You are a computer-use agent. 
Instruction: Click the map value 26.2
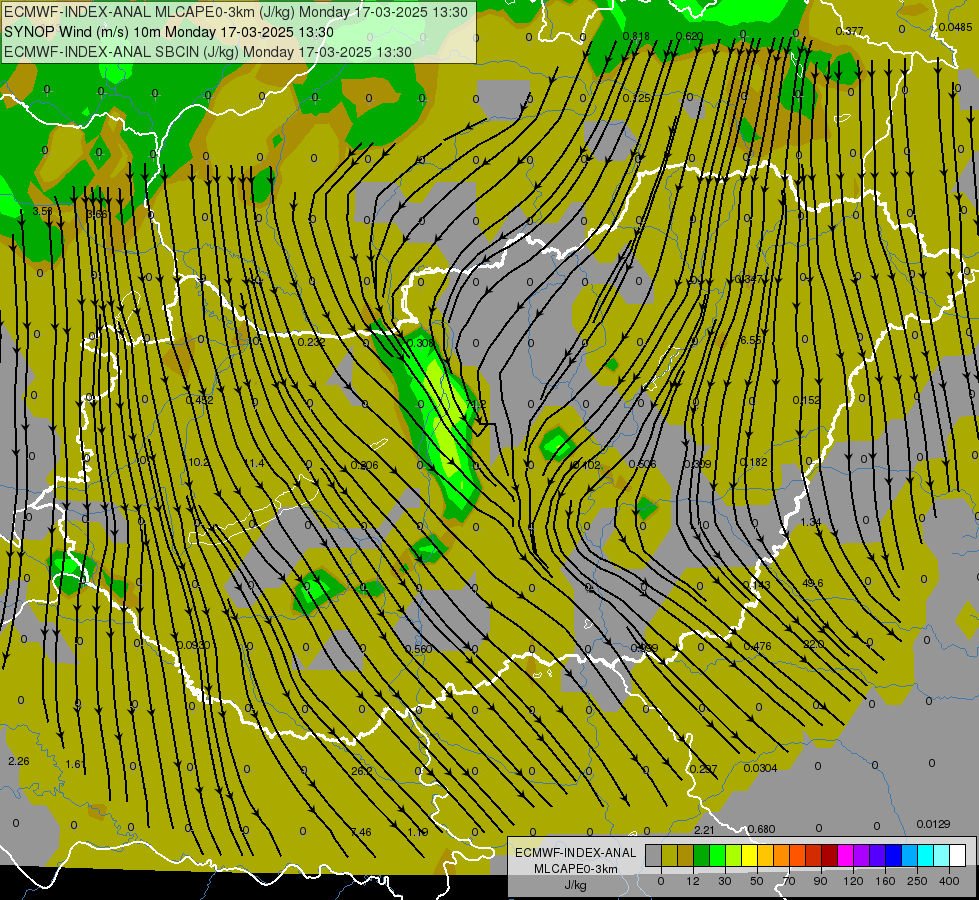tap(362, 771)
